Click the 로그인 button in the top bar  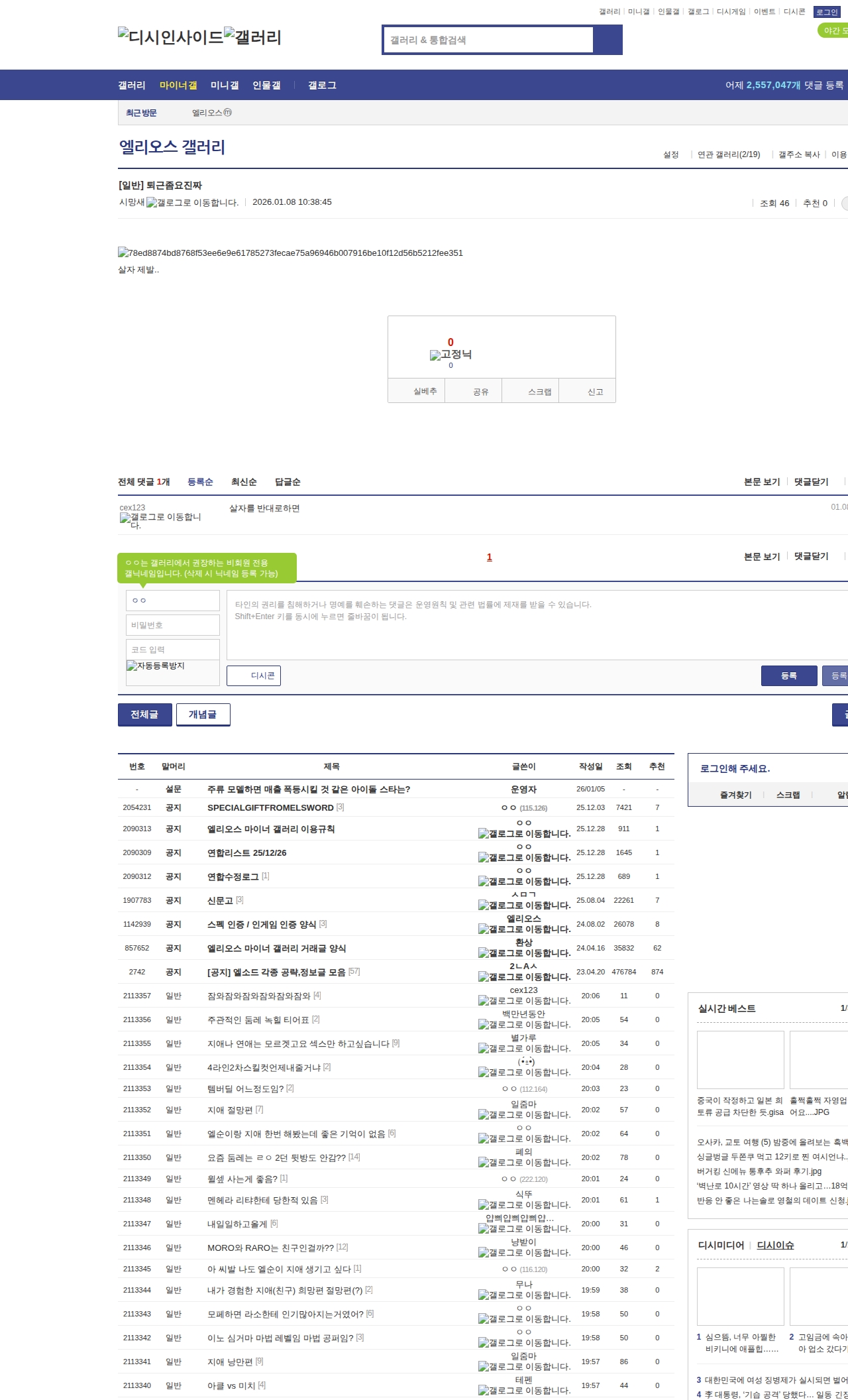[827, 12]
